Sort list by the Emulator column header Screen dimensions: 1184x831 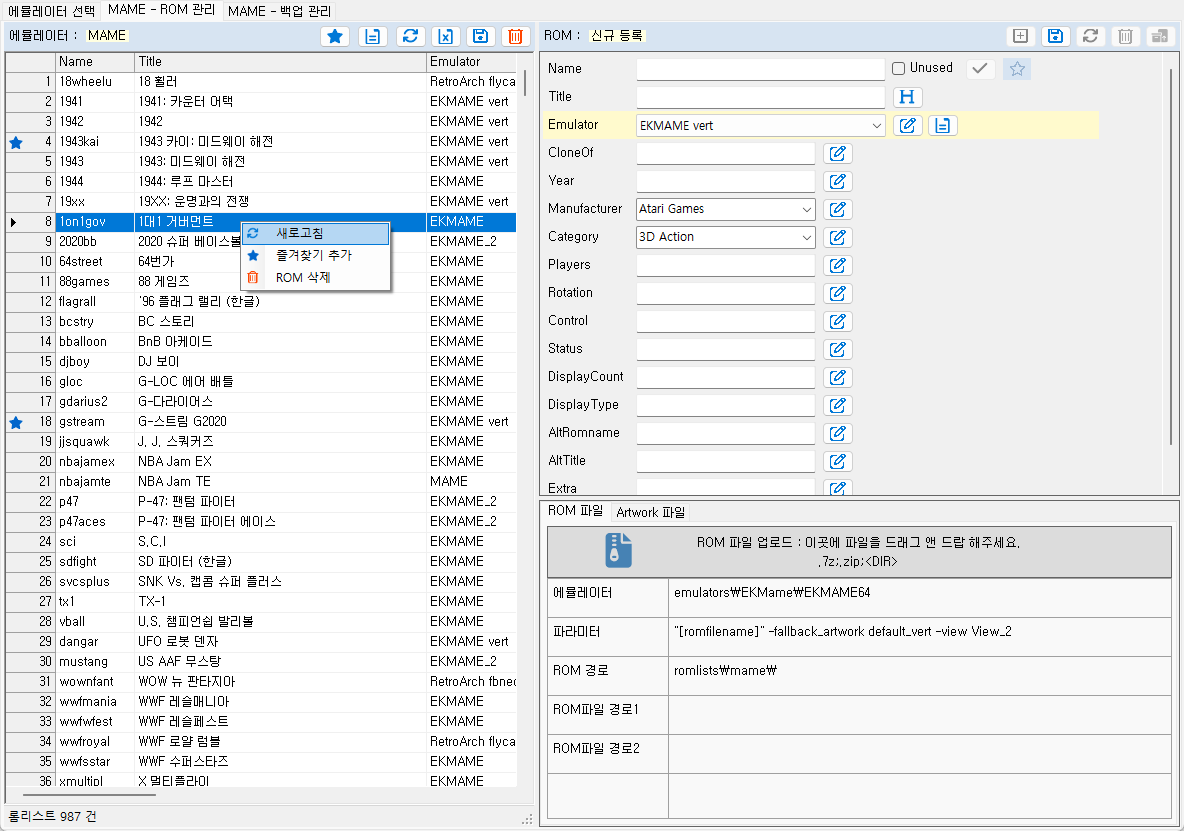(471, 61)
